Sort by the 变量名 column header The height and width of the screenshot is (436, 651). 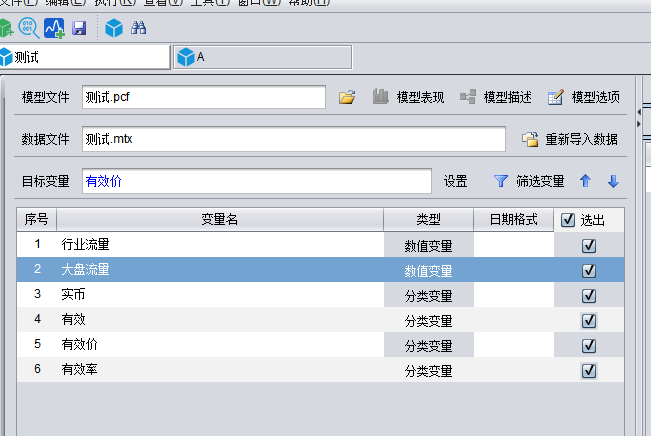click(x=220, y=219)
